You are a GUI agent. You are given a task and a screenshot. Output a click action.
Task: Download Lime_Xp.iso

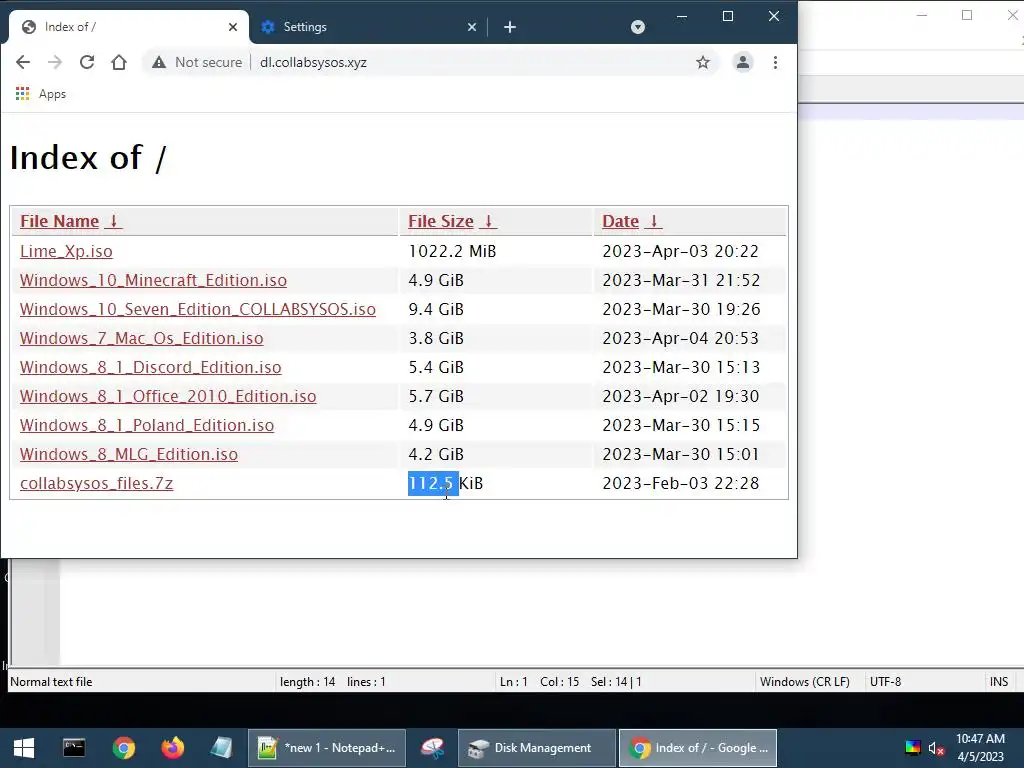click(66, 251)
